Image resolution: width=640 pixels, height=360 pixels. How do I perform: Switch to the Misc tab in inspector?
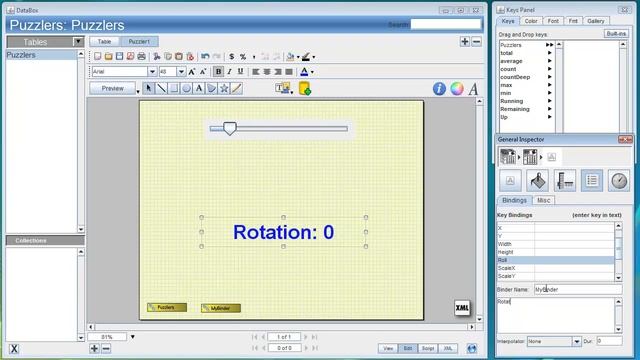point(544,200)
